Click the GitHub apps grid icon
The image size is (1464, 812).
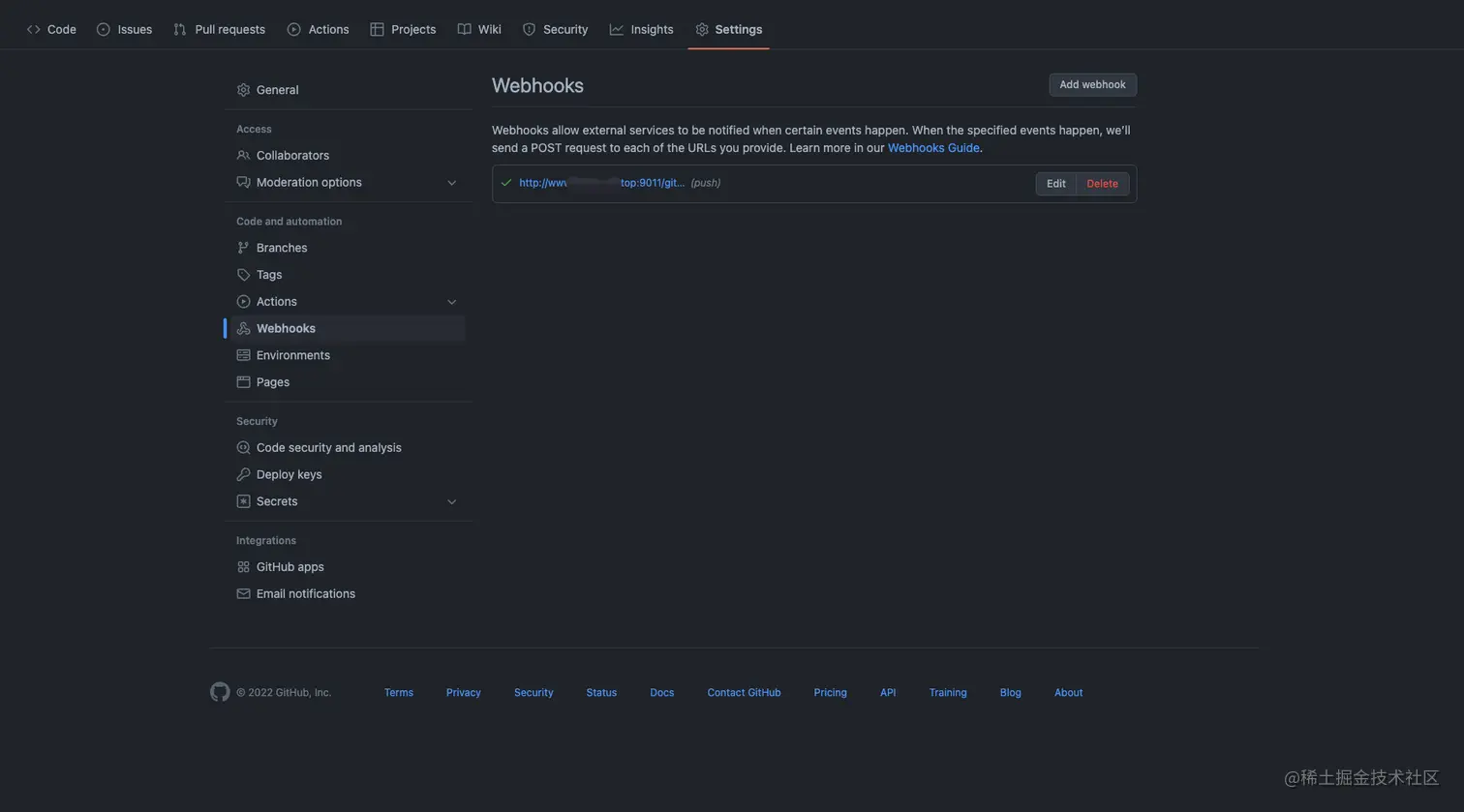243,567
